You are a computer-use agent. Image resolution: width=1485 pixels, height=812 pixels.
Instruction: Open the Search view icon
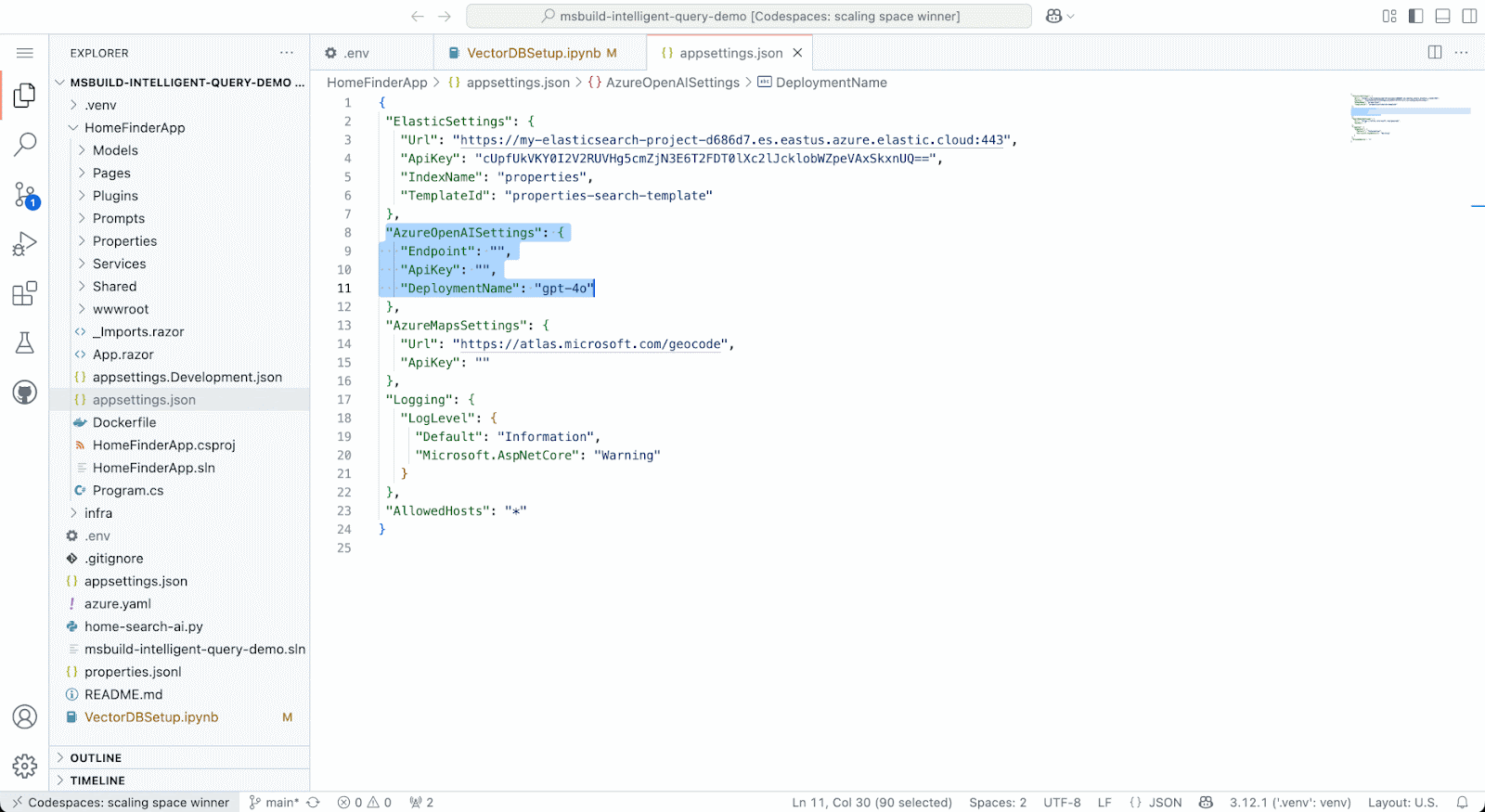(x=25, y=144)
